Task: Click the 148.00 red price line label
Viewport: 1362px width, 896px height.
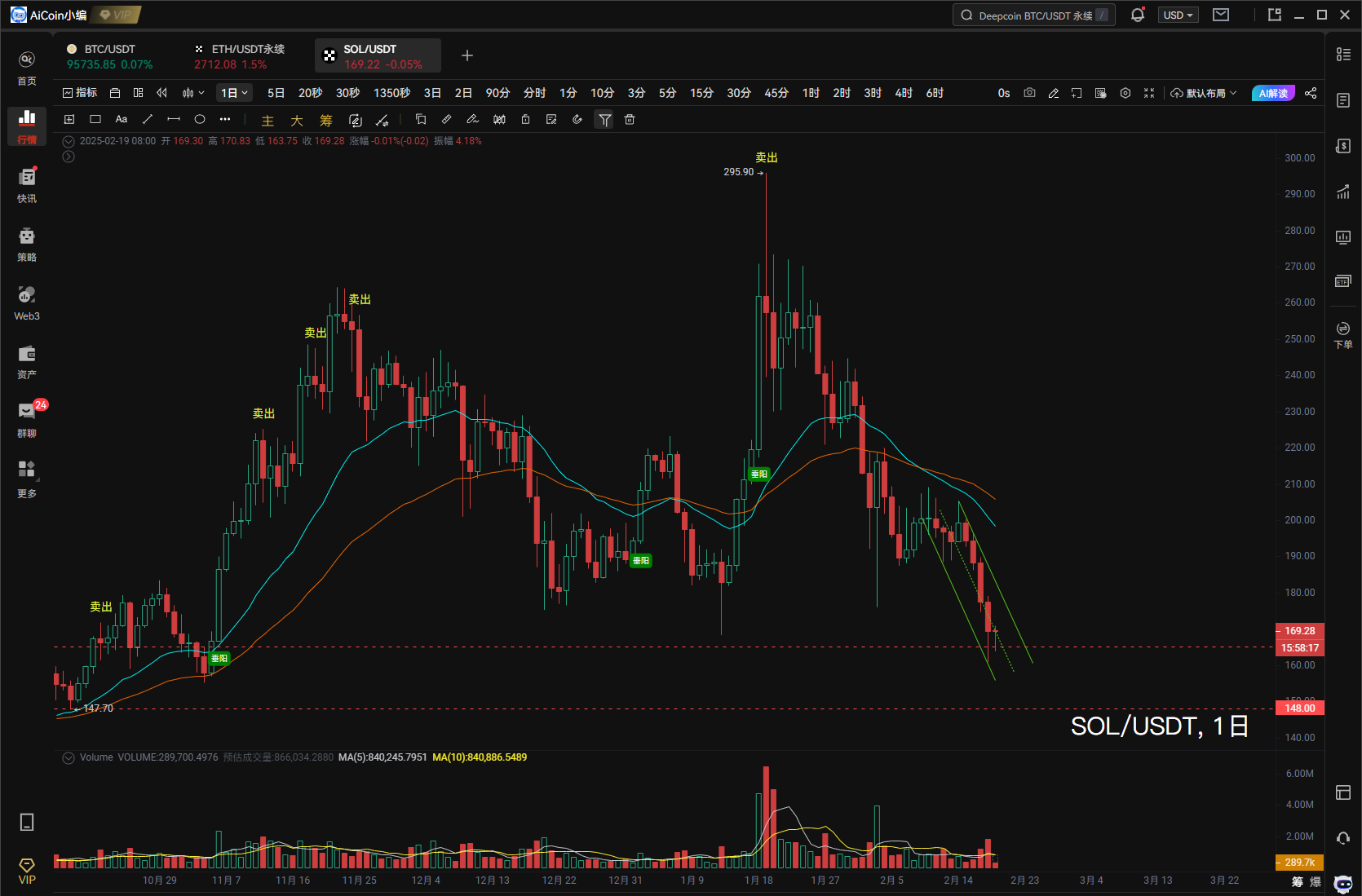Action: coord(1300,708)
